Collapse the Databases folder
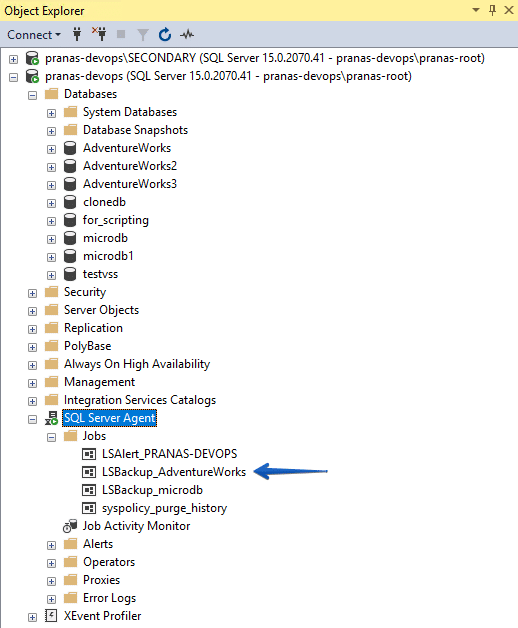The height and width of the screenshot is (628, 518). pyautogui.click(x=32, y=95)
